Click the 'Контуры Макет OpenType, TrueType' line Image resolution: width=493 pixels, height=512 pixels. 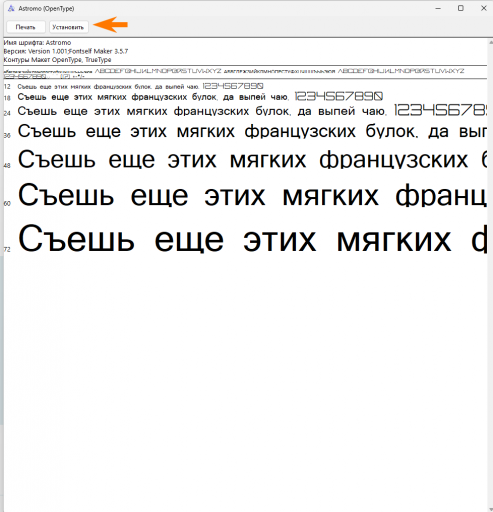point(57,60)
